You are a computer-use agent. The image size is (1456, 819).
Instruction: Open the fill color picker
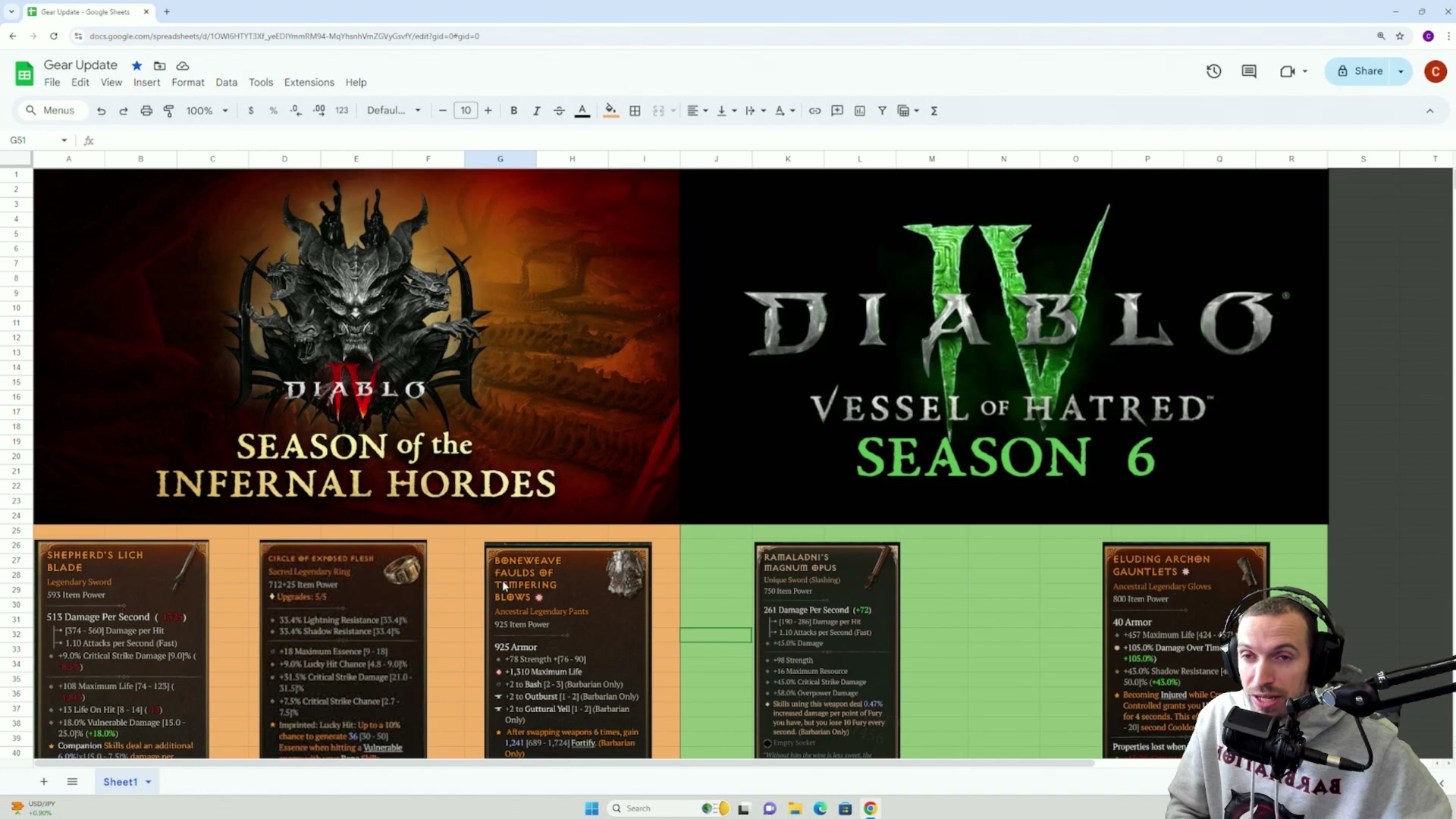point(610,111)
